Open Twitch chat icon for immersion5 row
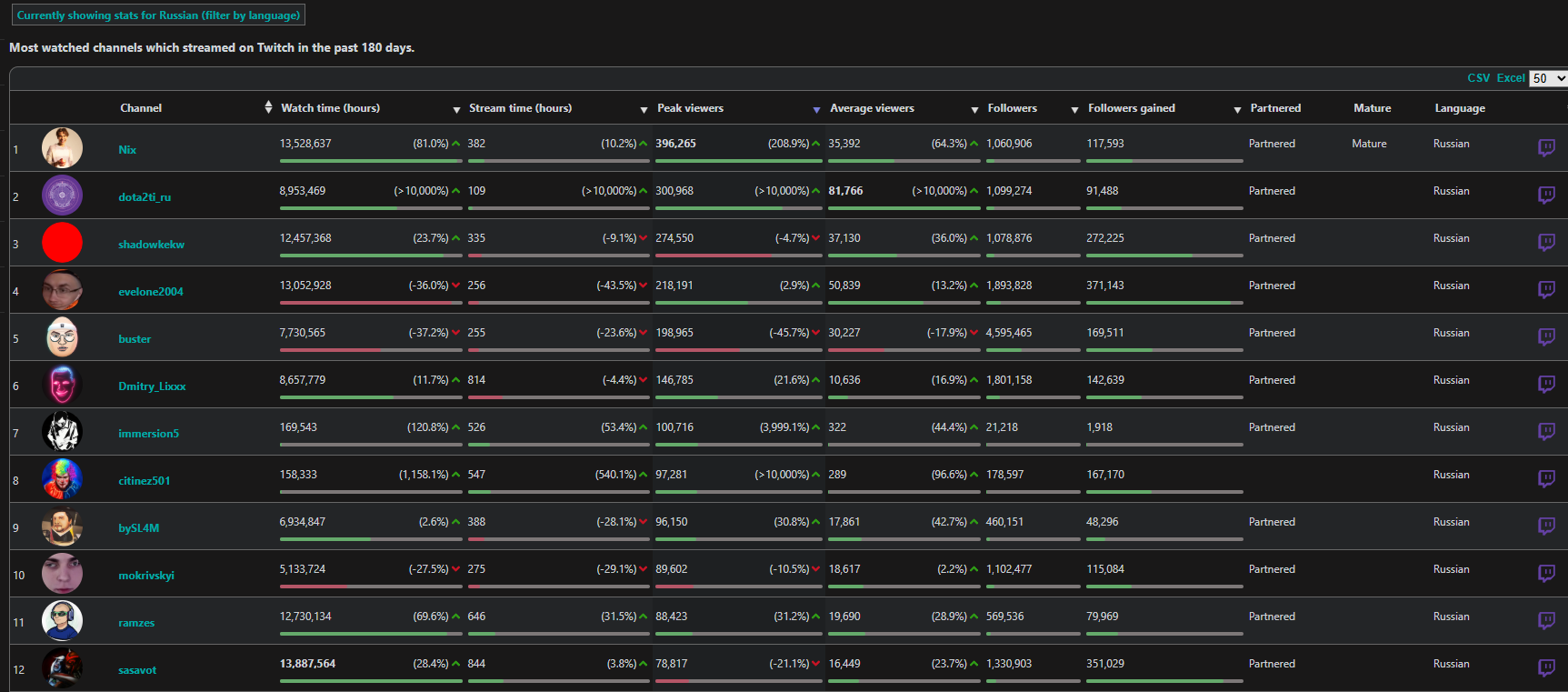The width and height of the screenshot is (1568, 692). click(x=1546, y=431)
